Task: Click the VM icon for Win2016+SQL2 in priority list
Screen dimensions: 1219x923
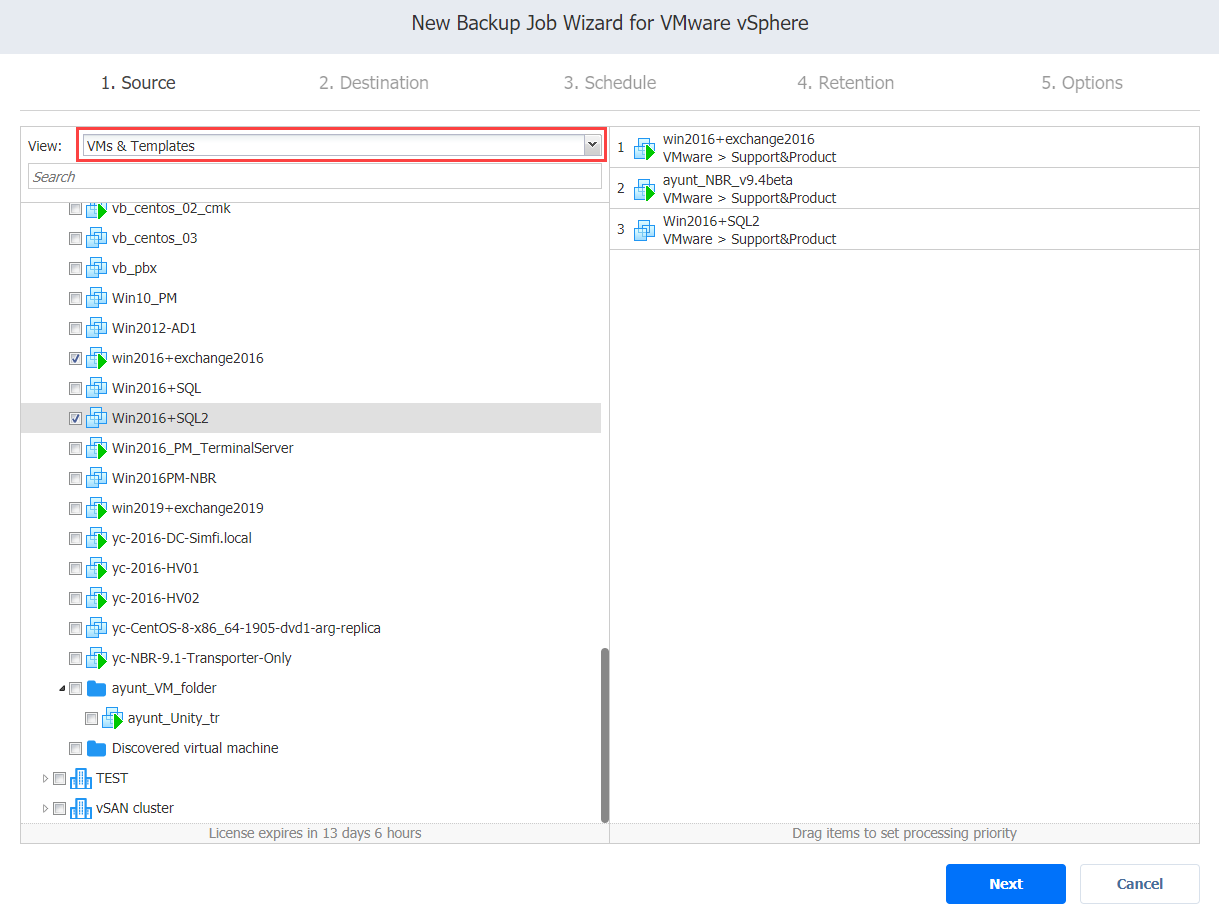Action: (x=645, y=230)
